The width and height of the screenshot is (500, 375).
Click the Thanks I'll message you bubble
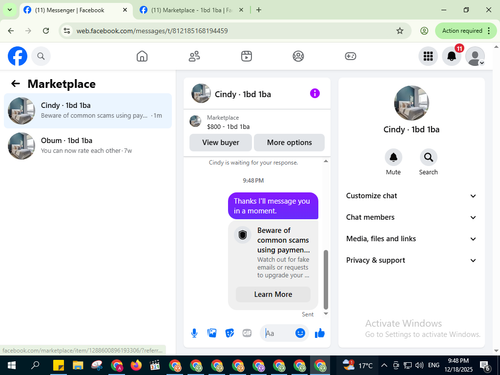coord(273,206)
